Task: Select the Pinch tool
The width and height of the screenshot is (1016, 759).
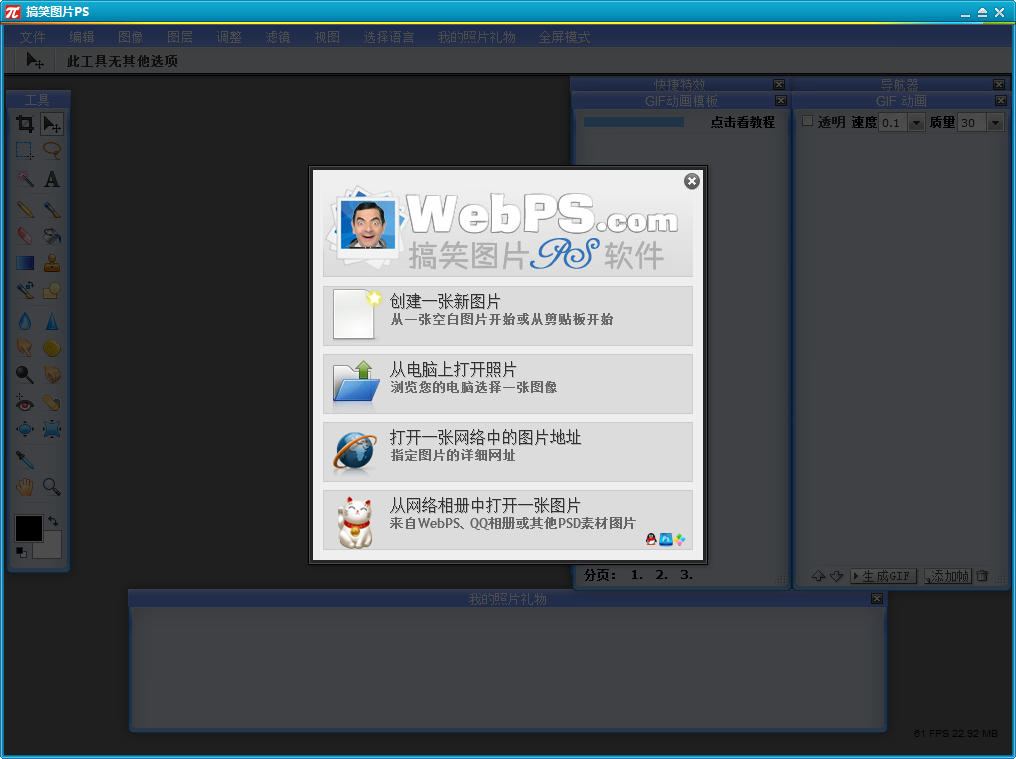Action: pos(52,429)
